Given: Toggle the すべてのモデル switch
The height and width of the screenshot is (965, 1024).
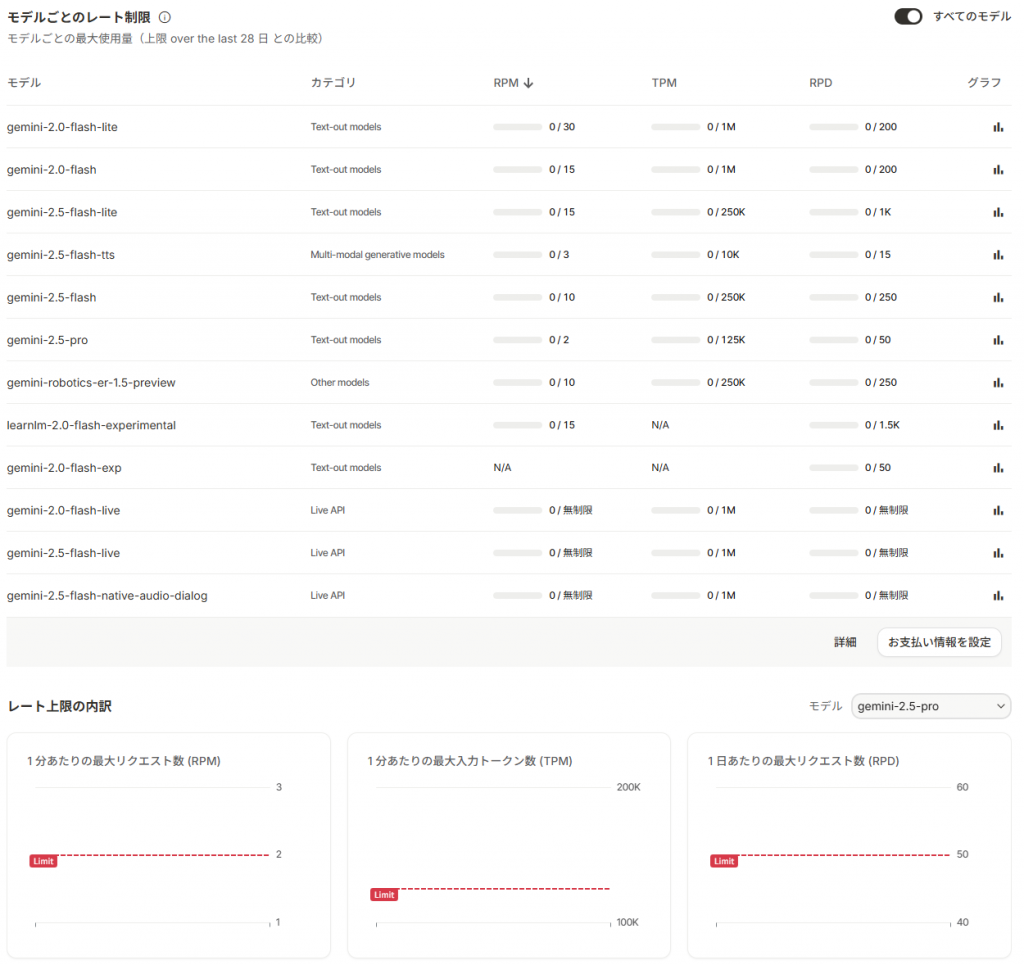Looking at the screenshot, I should coord(908,17).
